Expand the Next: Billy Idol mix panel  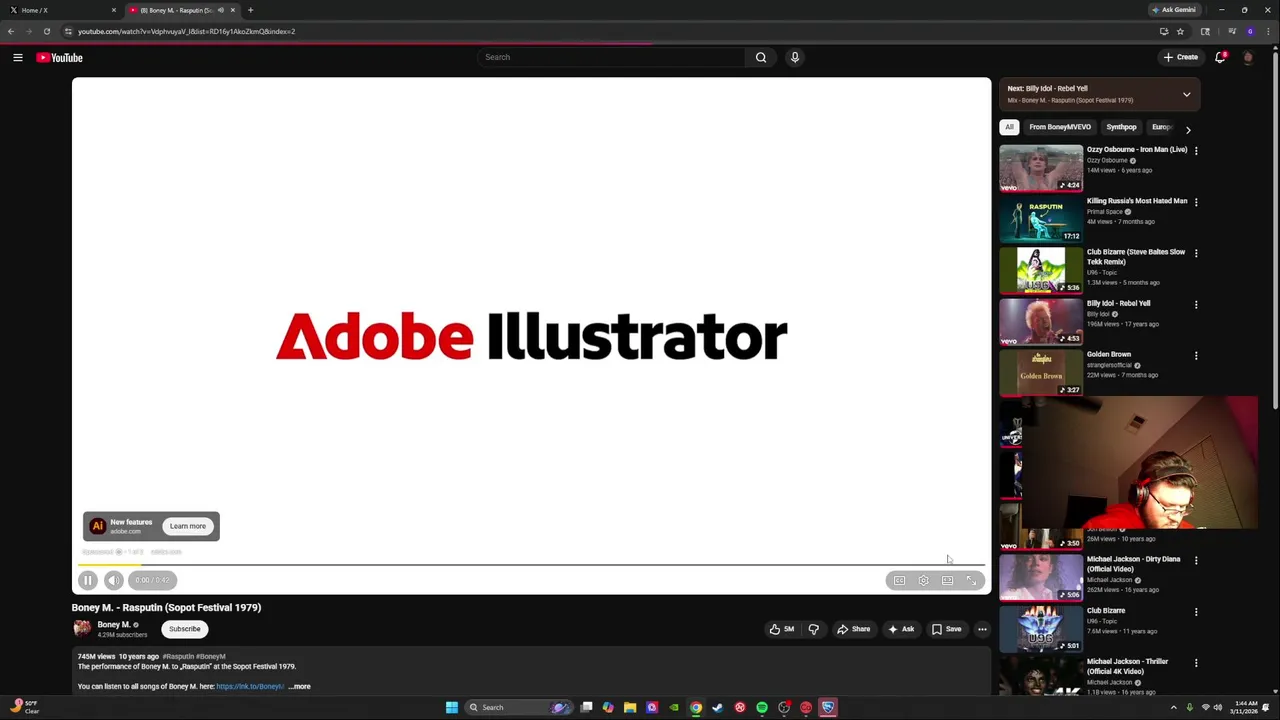click(1187, 95)
